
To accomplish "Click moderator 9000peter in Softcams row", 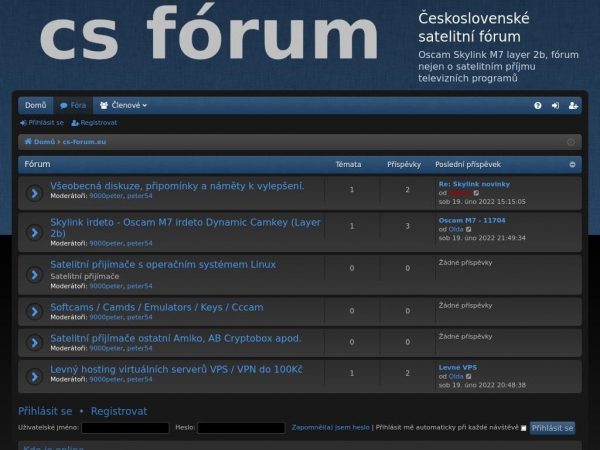I will tap(106, 317).
